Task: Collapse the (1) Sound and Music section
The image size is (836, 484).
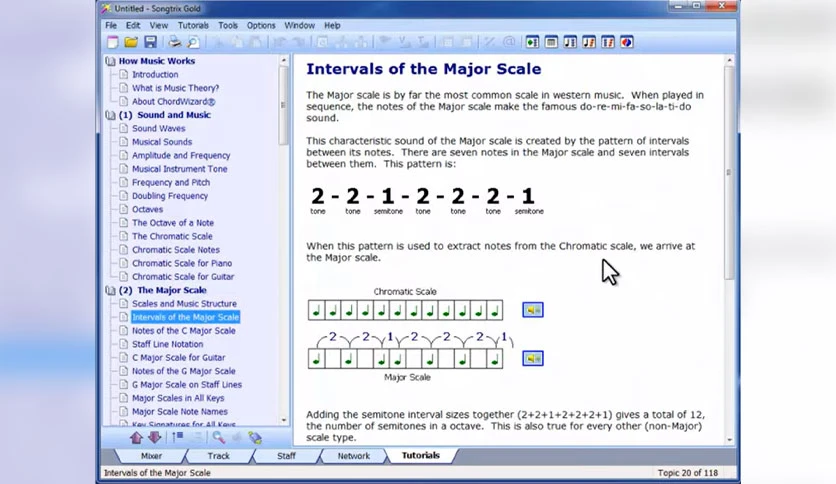Action: pos(110,115)
